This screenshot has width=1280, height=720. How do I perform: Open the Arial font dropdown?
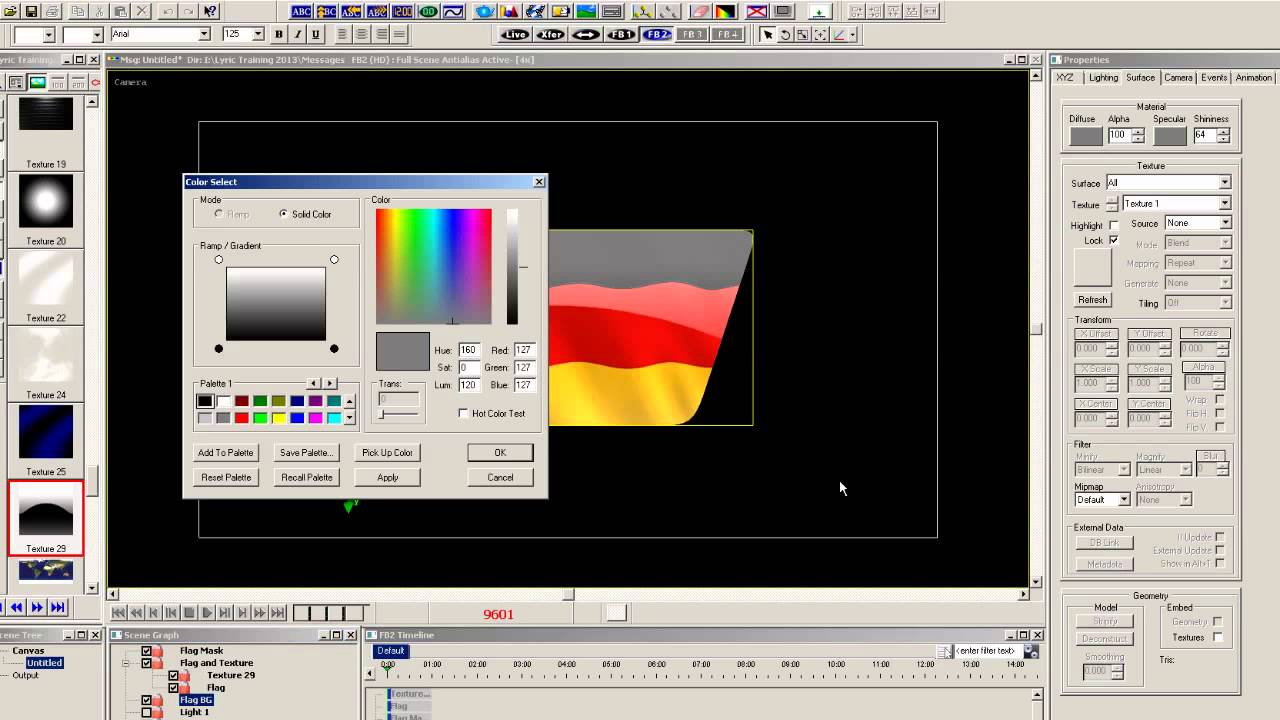click(x=204, y=34)
